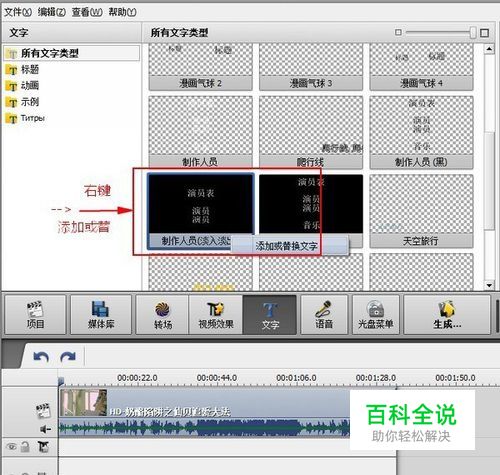The image size is (500, 475).
Task: Open the 语音 voice panel
Action: tap(324, 314)
